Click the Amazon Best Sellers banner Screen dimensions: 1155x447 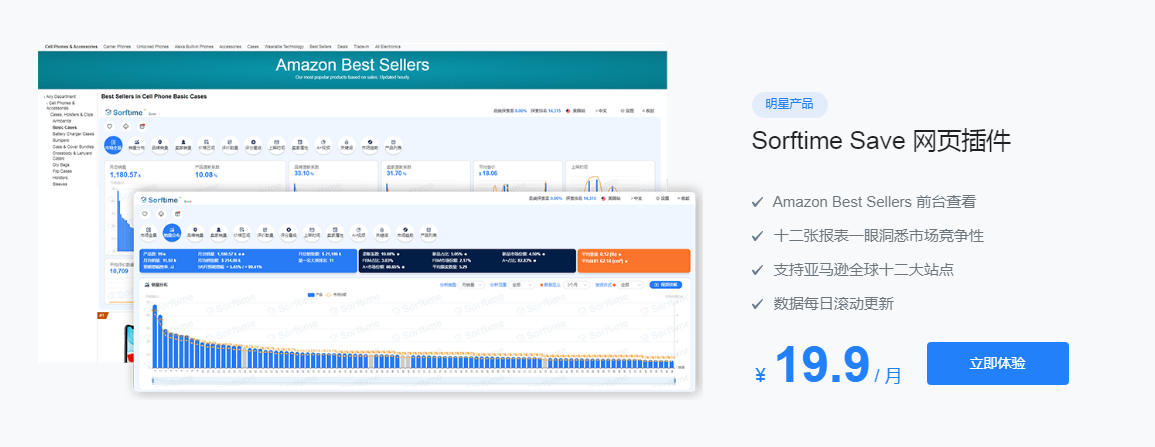click(x=352, y=70)
